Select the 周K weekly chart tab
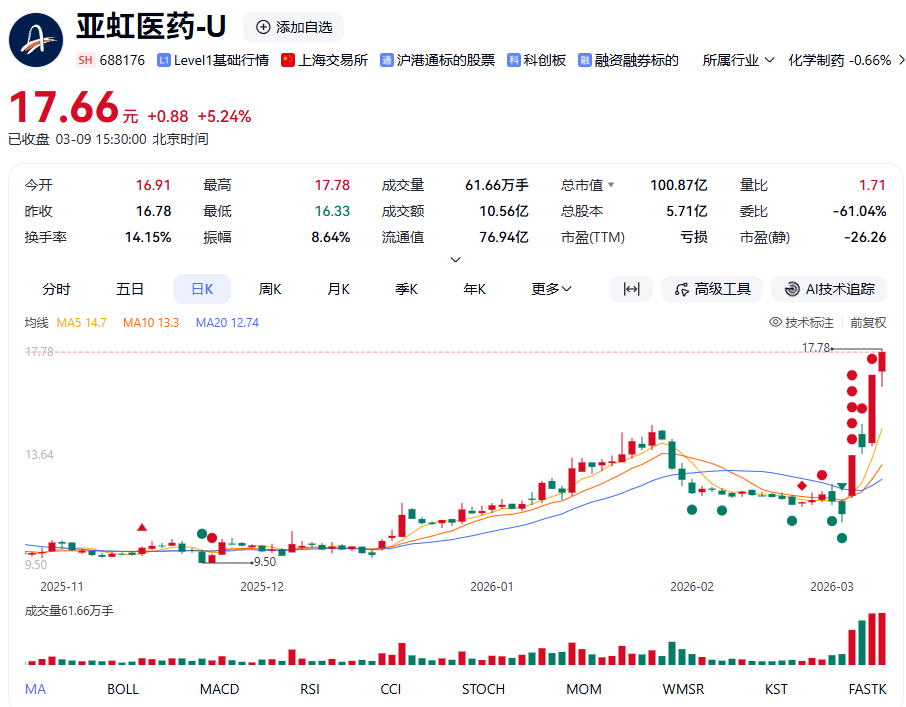Viewport: 906px width, 707px height. (x=270, y=289)
